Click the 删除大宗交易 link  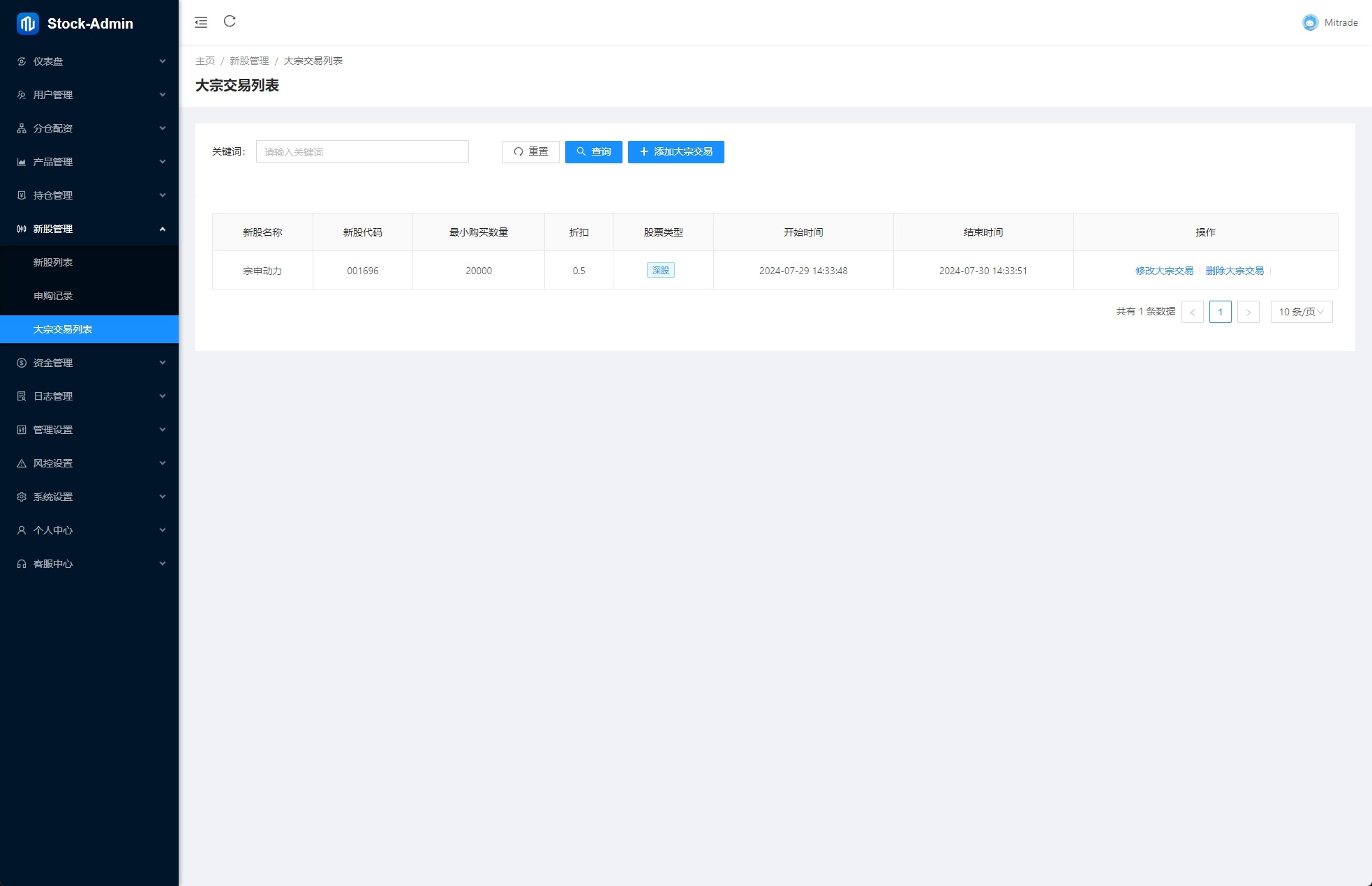[x=1235, y=271]
